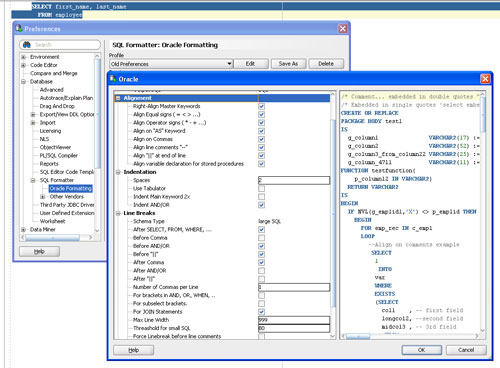
Task: Expand Export/View DDL Options node
Action: [x=33, y=115]
